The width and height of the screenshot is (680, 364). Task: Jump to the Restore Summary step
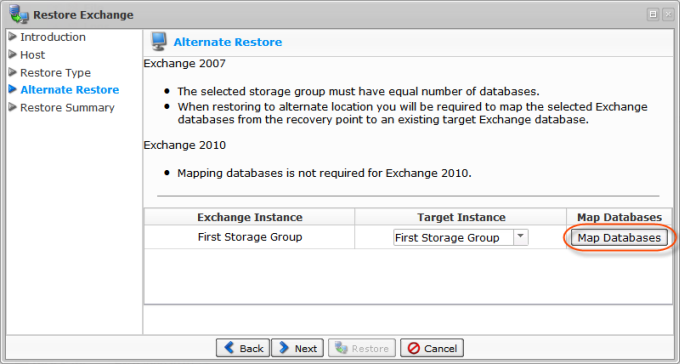[x=67, y=108]
